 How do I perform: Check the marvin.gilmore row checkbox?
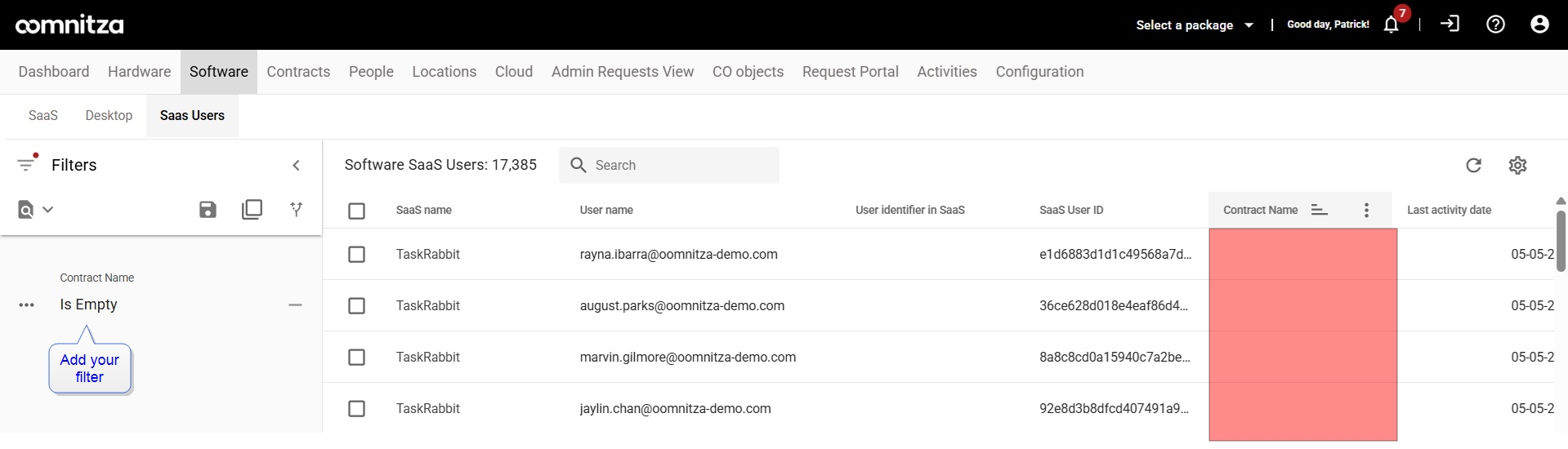tap(356, 357)
